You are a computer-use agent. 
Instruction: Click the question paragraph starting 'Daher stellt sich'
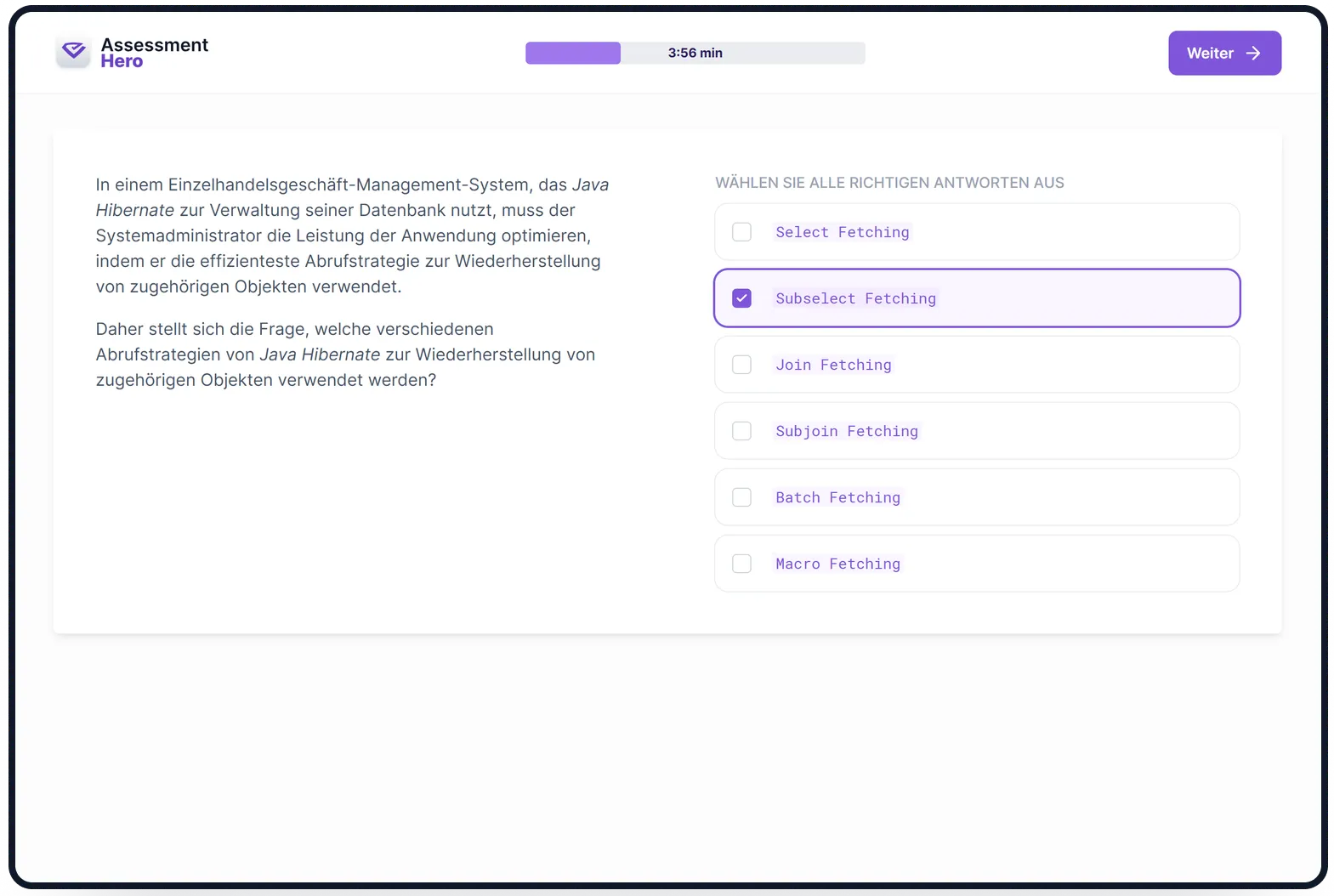coord(345,354)
